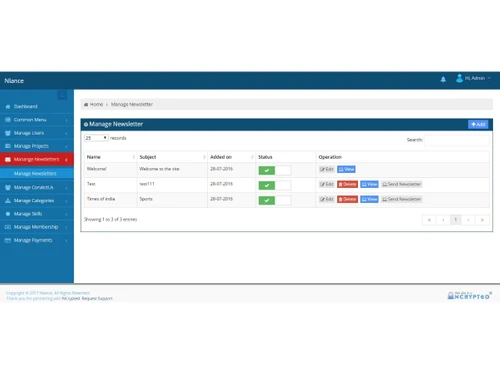Click the Manage Newsletters envelope icon

(8, 159)
